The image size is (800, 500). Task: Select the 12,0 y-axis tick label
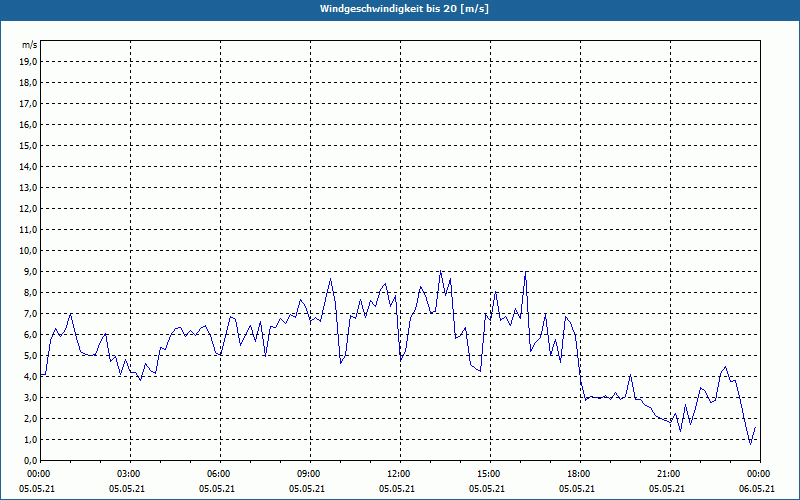(28, 209)
